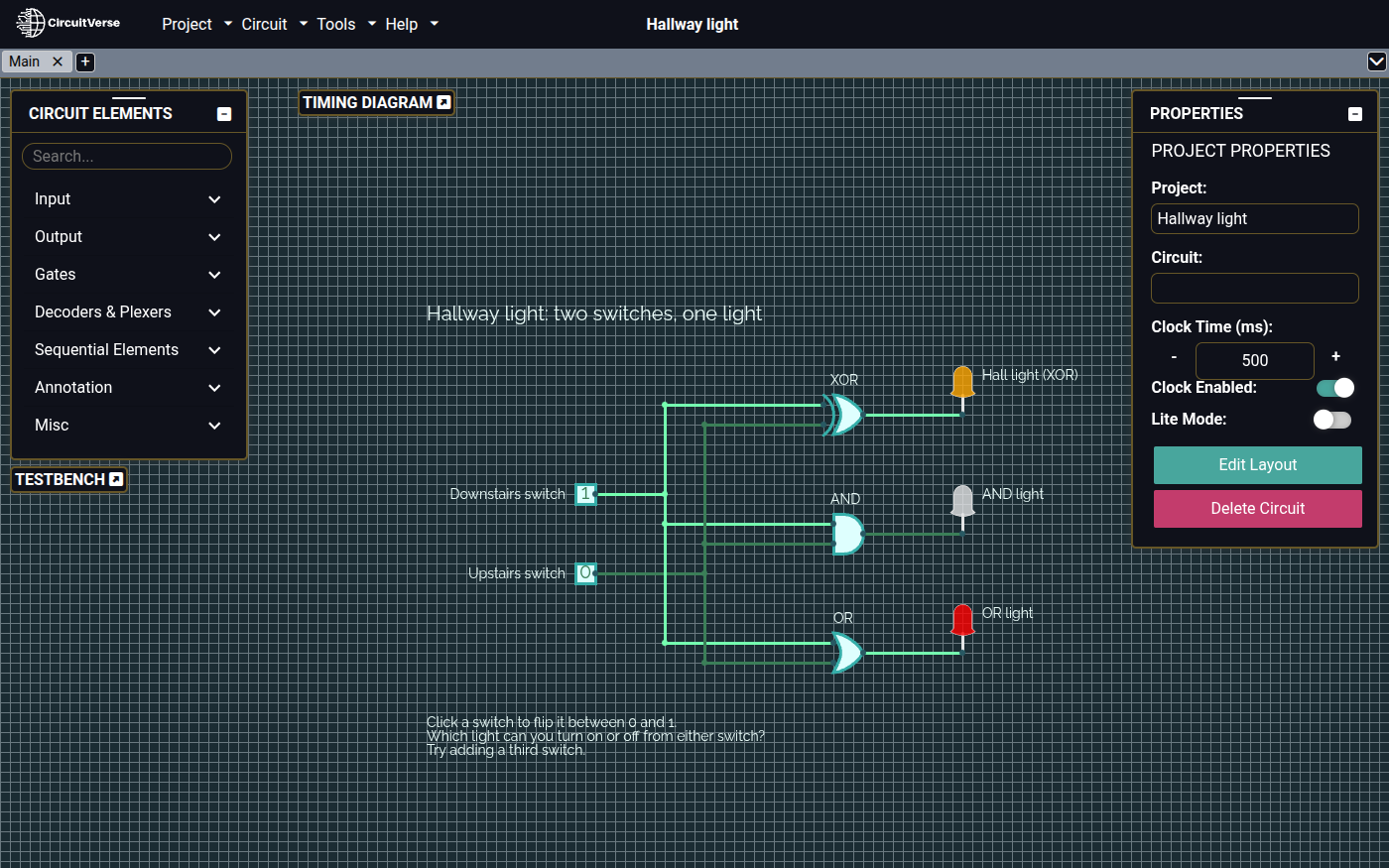This screenshot has width=1389, height=868.
Task: Click the Edit Layout button
Action: click(1258, 465)
